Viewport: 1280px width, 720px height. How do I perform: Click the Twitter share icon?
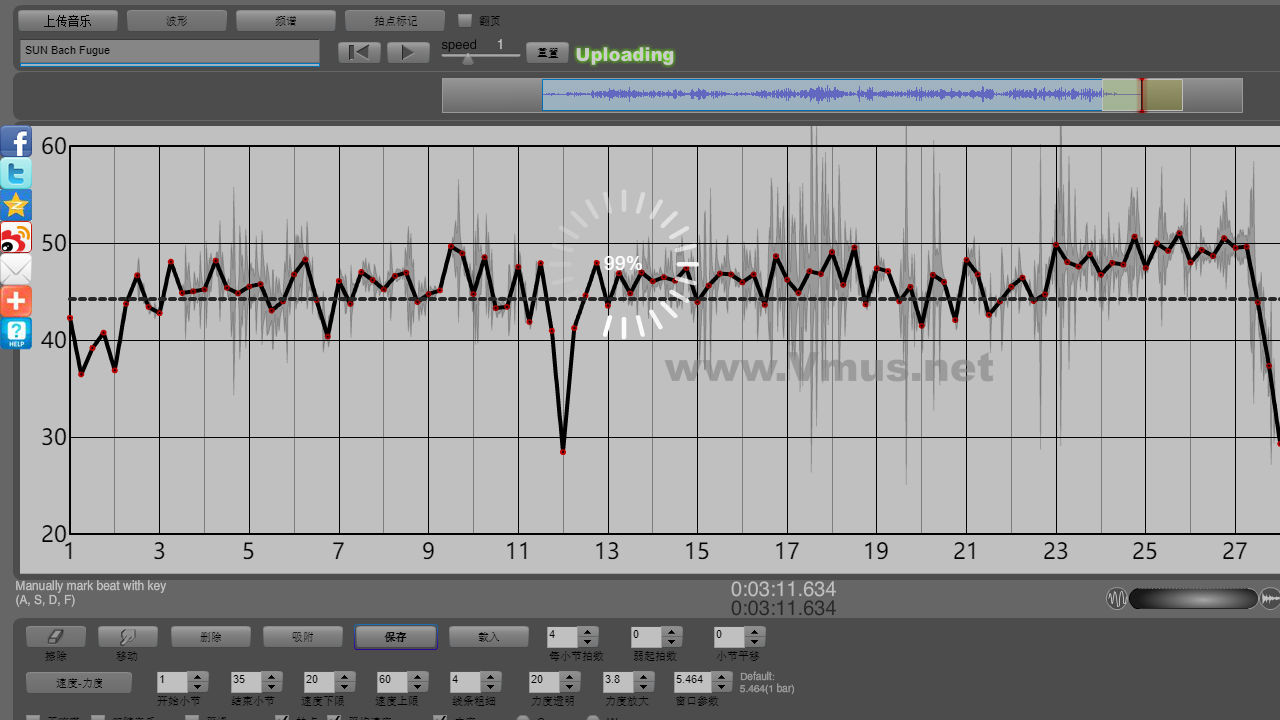(x=16, y=174)
